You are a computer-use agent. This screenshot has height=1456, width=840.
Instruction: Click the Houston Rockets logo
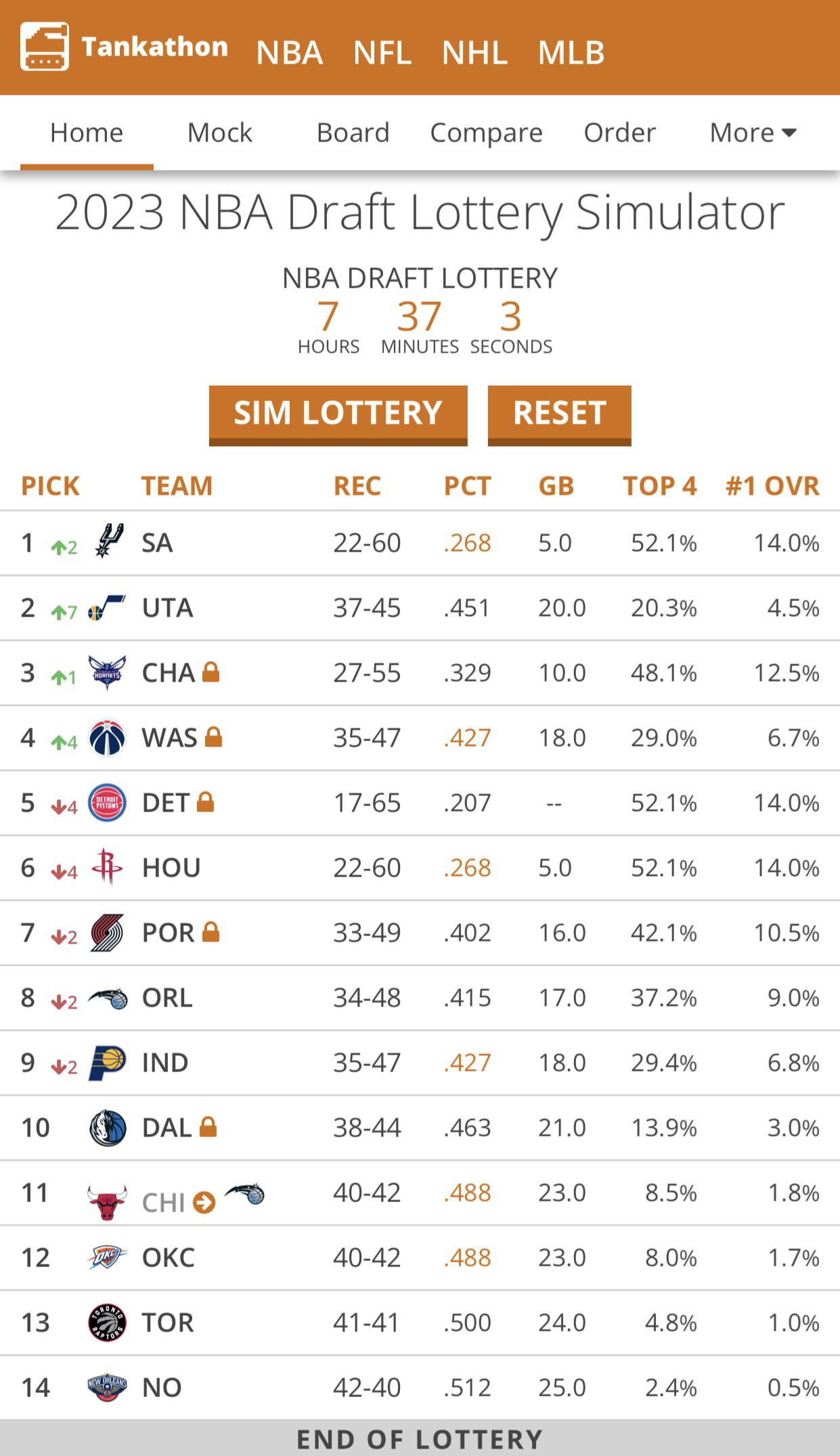tap(108, 867)
